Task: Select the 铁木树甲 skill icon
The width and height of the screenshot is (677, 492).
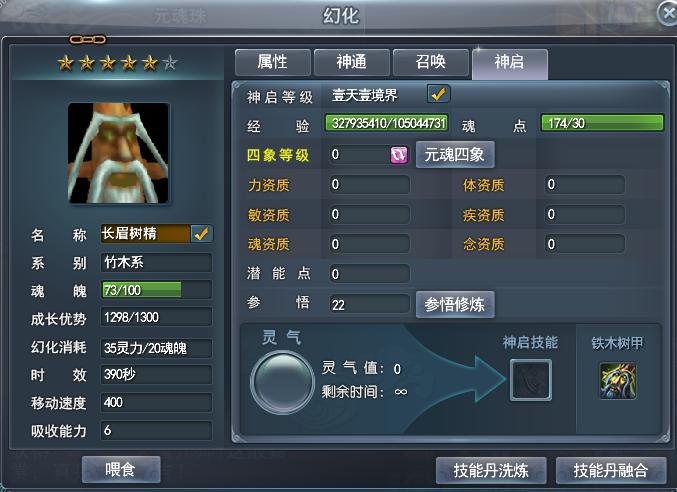Action: tap(618, 381)
